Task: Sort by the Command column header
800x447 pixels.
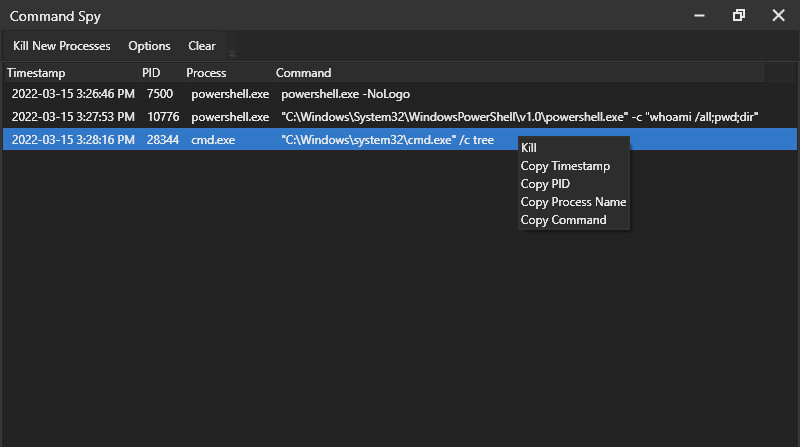Action: [303, 73]
